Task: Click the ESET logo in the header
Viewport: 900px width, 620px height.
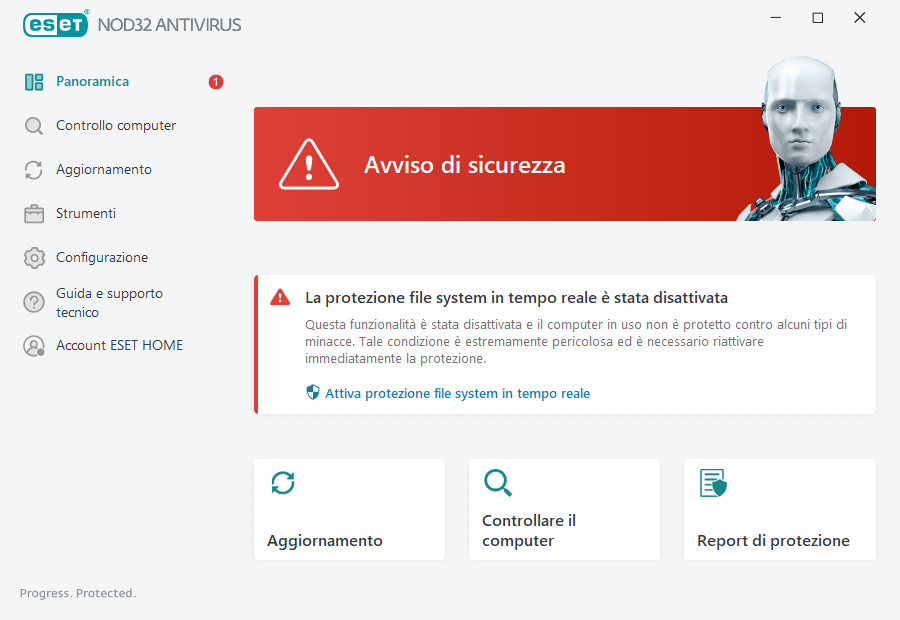Action: [55, 24]
